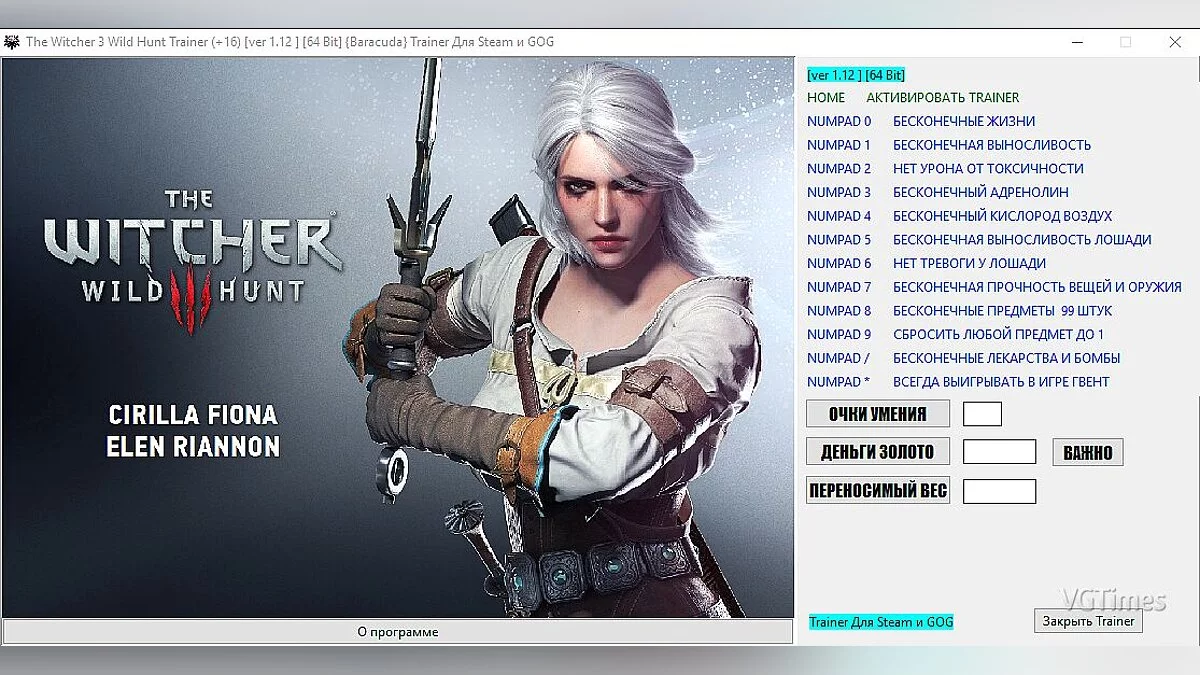Click Закрыть Trainer to exit
Screen dimensions: 1200x675
(x=1087, y=620)
